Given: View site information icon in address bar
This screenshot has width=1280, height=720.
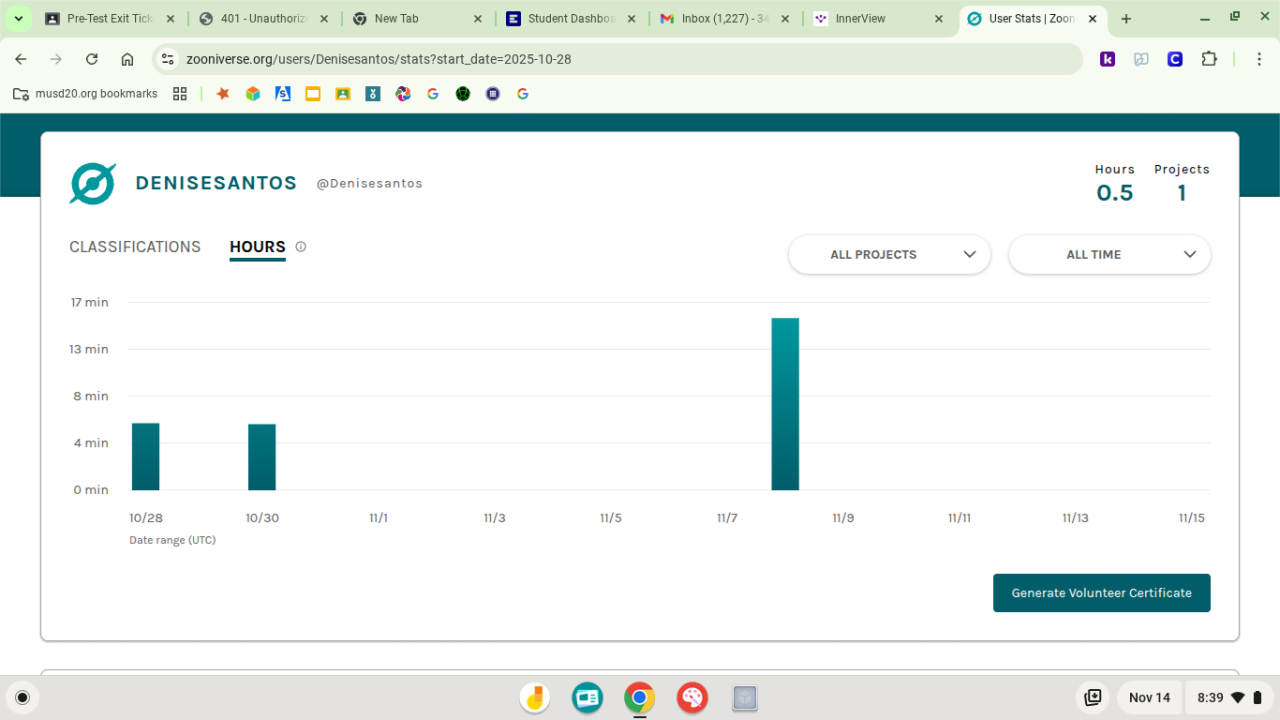Looking at the screenshot, I should point(168,59).
